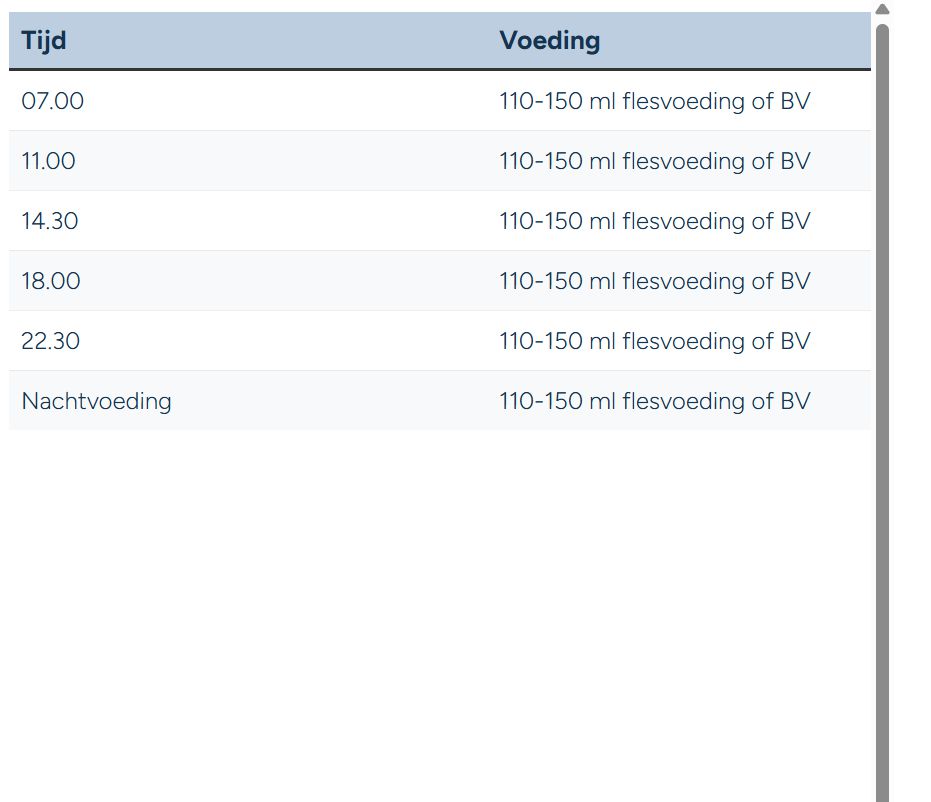The image size is (931, 802).
Task: Click the 14.30 time cell
Action: [x=49, y=221]
